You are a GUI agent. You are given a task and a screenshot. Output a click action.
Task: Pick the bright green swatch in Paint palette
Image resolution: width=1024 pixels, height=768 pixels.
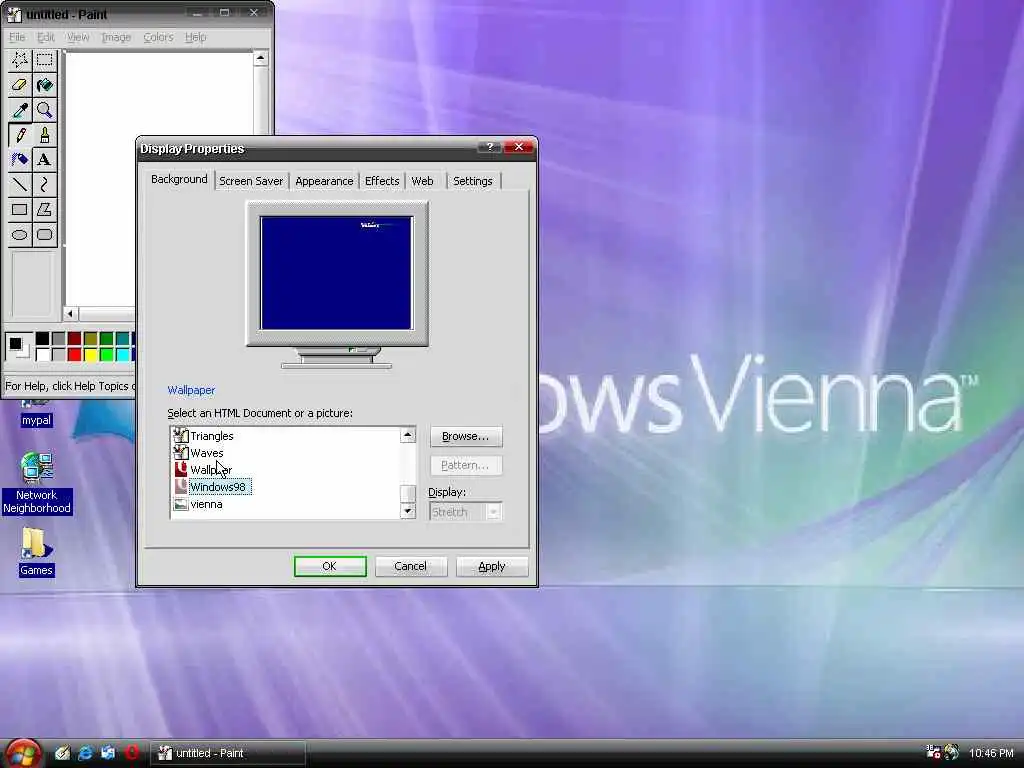[106, 355]
